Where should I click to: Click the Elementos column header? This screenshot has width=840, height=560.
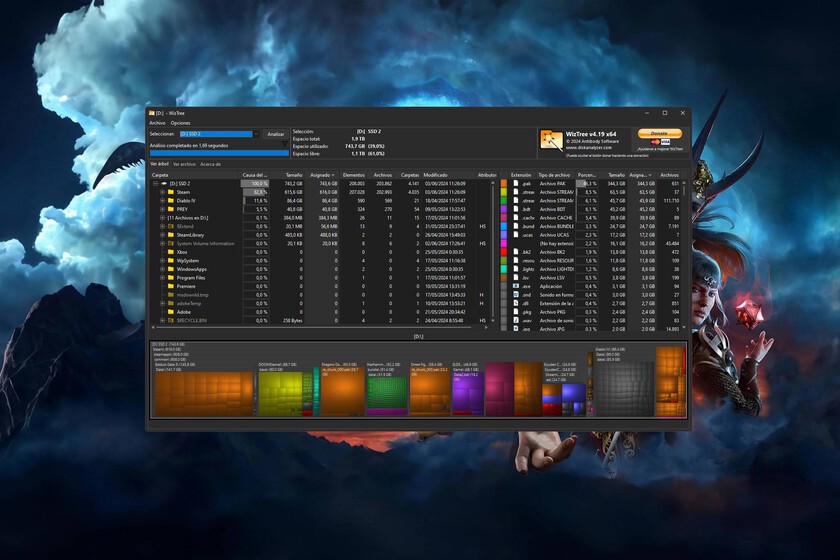click(354, 175)
